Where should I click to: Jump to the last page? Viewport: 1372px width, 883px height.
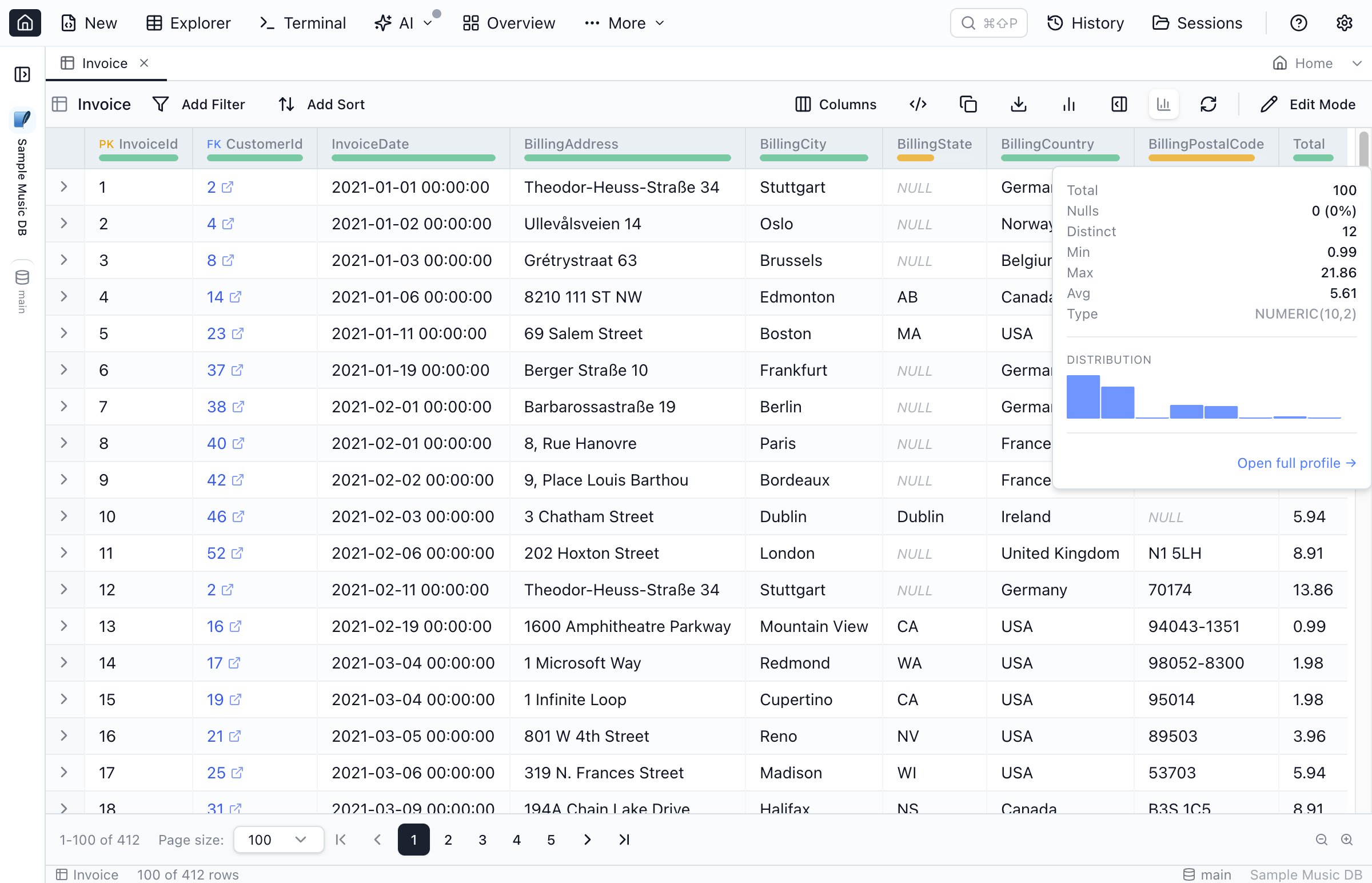click(624, 840)
